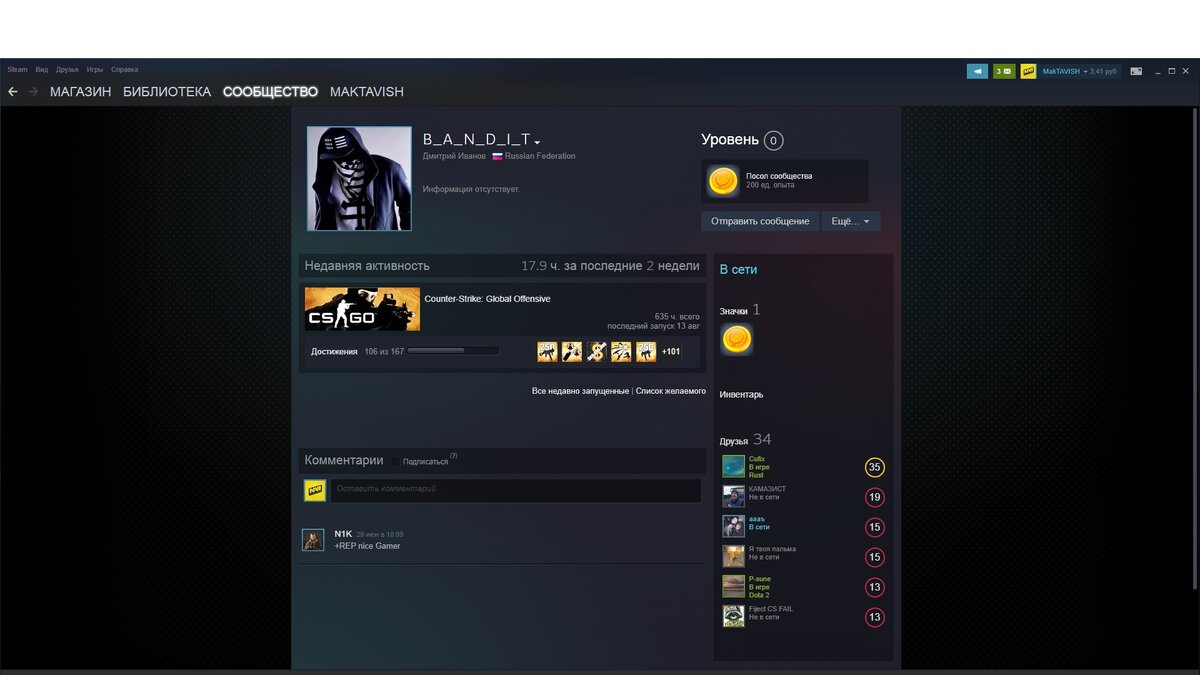
Task: Click the 3,41 руб wallet balance
Action: pos(1103,71)
